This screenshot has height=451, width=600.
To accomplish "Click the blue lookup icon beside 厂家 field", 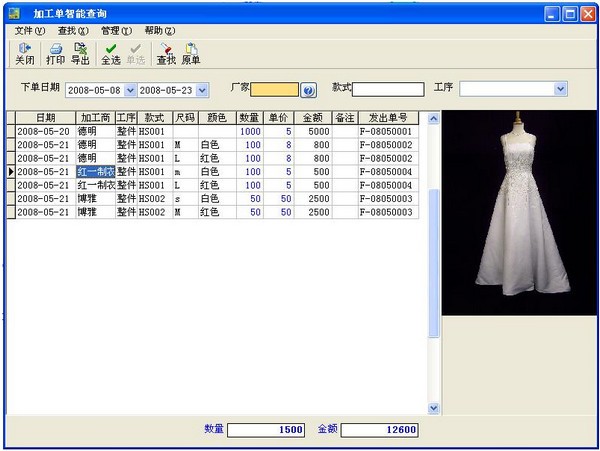I will (309, 90).
